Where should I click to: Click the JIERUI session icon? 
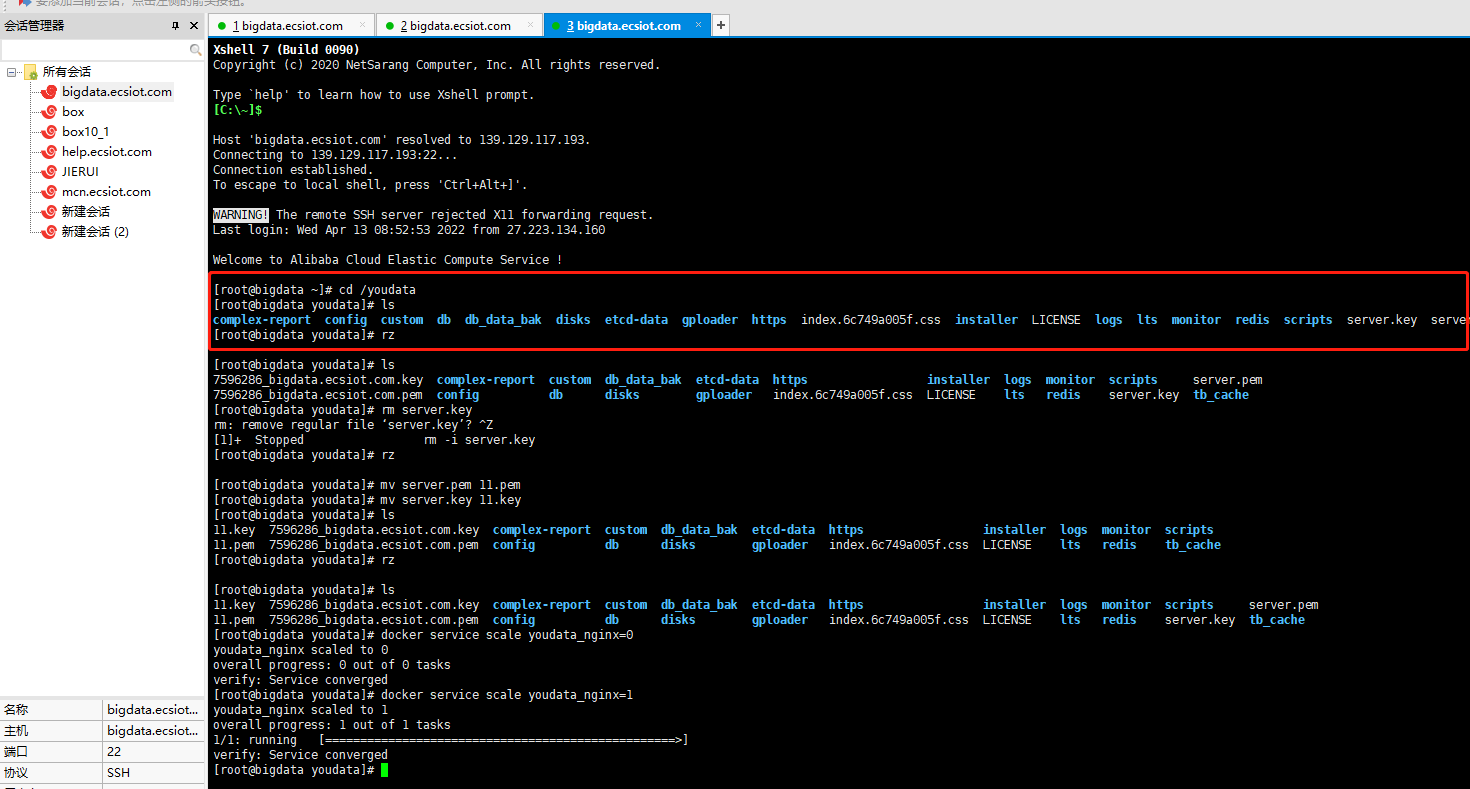pyautogui.click(x=49, y=172)
